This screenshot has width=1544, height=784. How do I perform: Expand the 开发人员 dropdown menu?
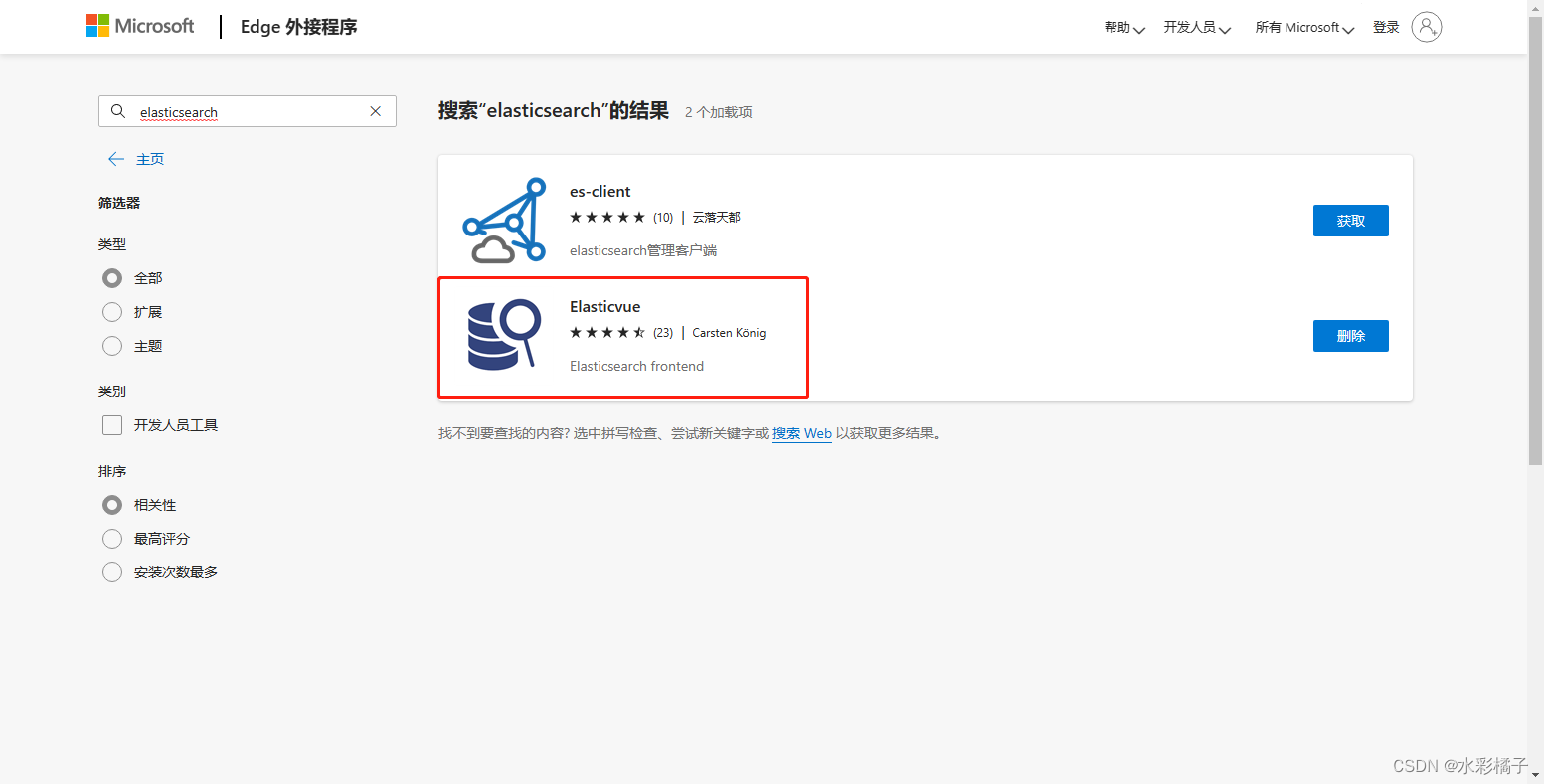1197,28
